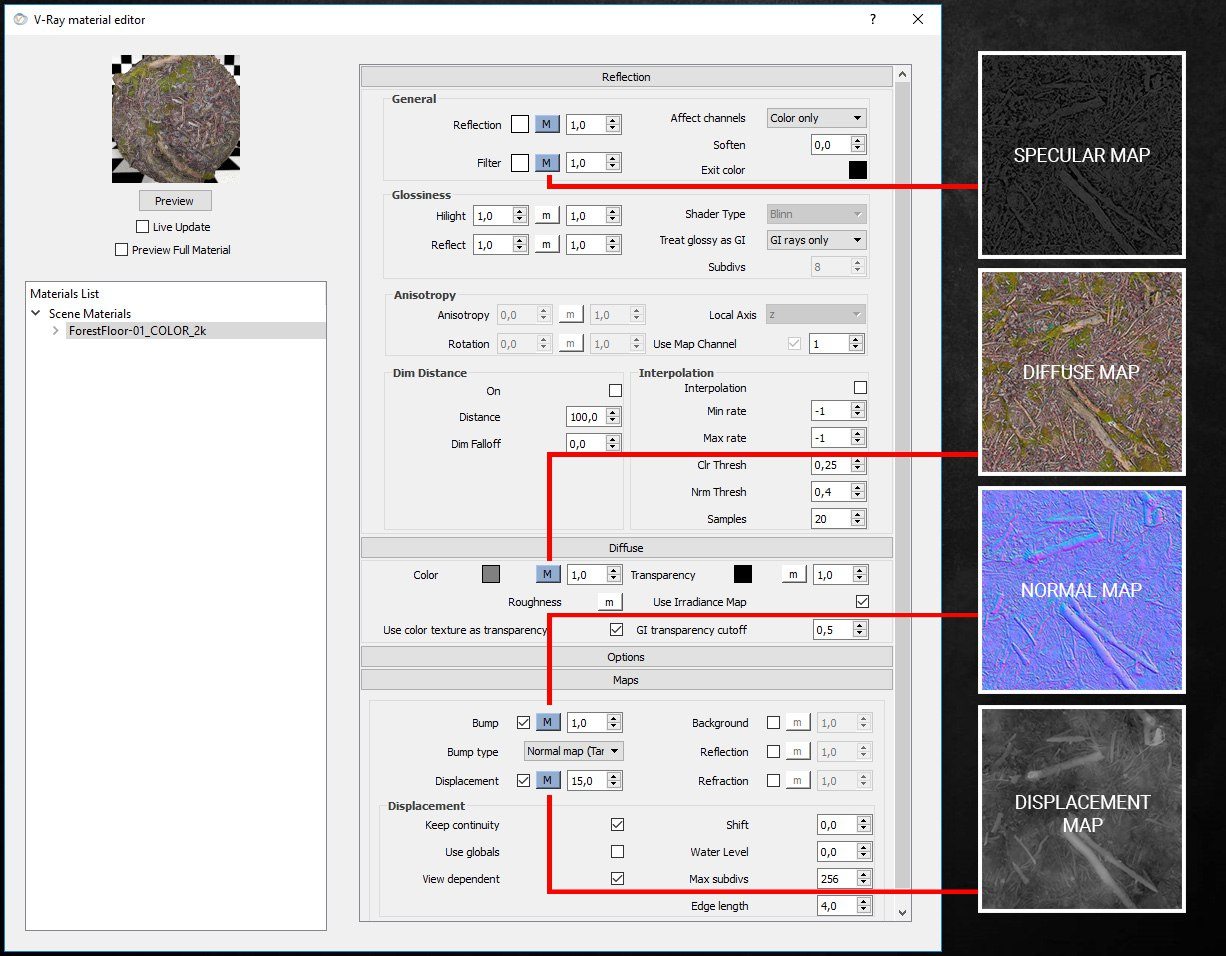1226x956 pixels.
Task: Uncheck Keep continuity
Action: pos(617,825)
